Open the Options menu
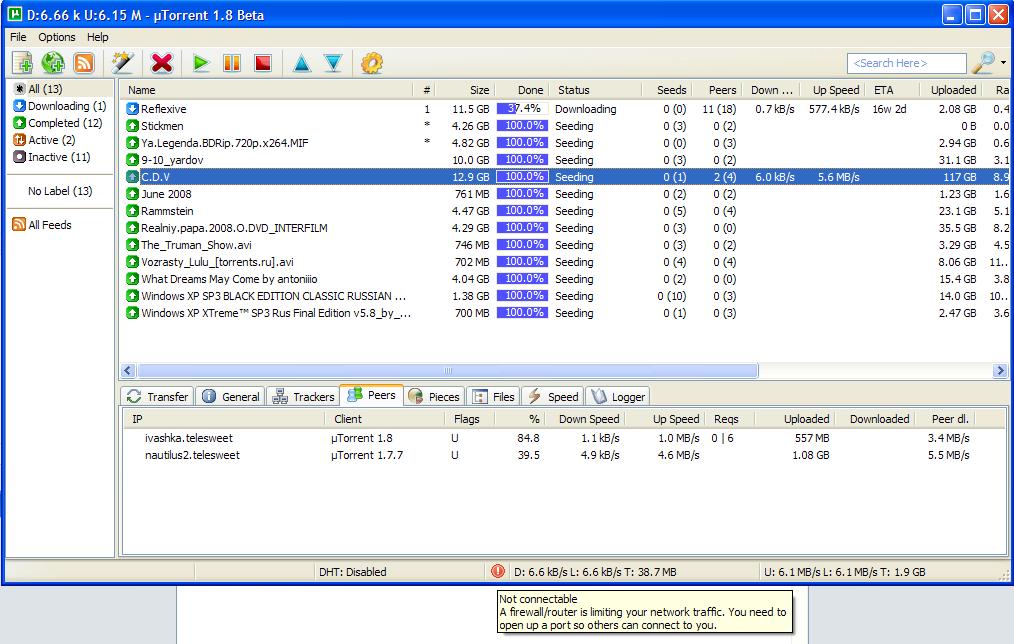 click(57, 37)
